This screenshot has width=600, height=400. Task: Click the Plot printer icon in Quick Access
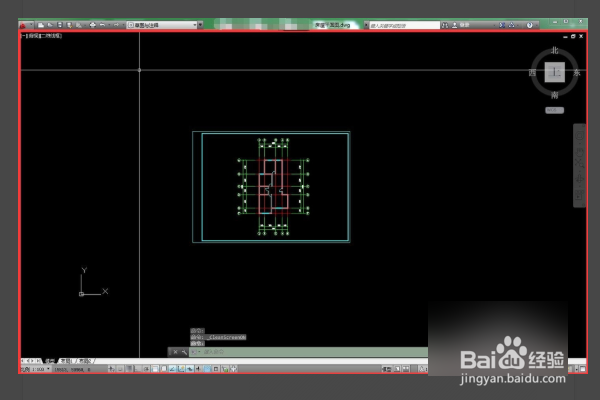pos(93,25)
